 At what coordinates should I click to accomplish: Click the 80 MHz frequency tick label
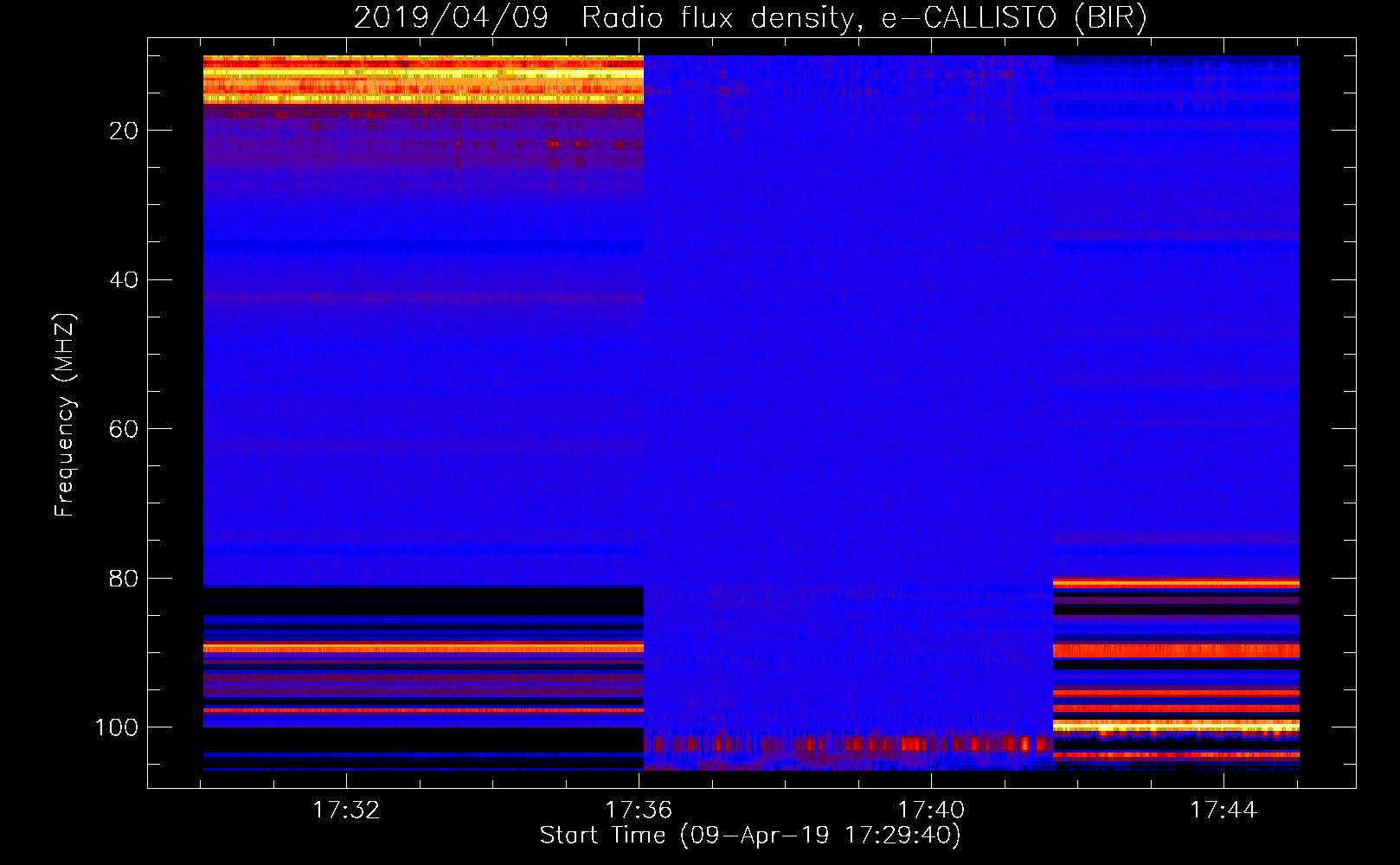pyautogui.click(x=124, y=579)
